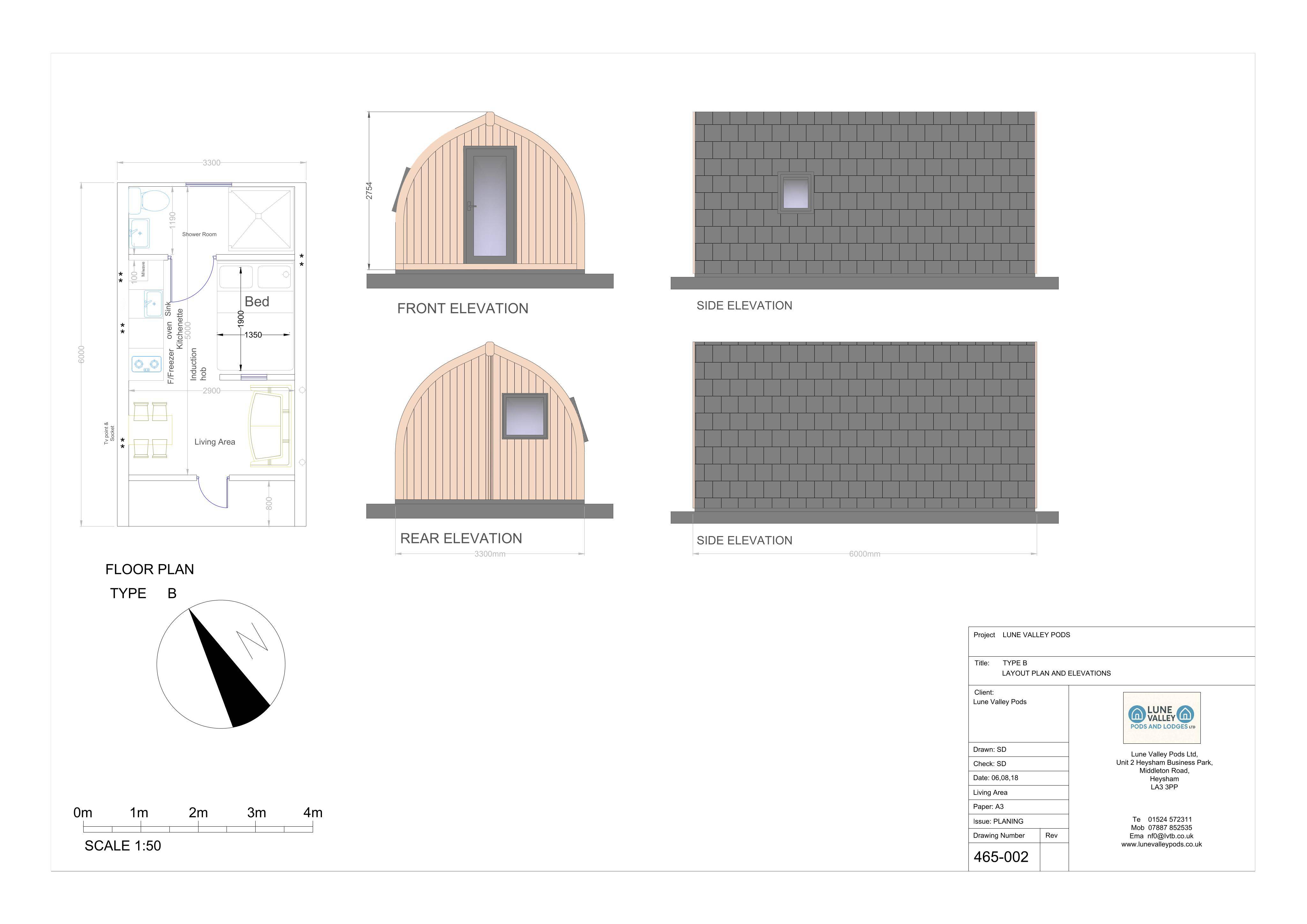The width and height of the screenshot is (1307, 924).
Task: Click the induction hob symbol in kitchenette
Action: pyautogui.click(x=146, y=363)
